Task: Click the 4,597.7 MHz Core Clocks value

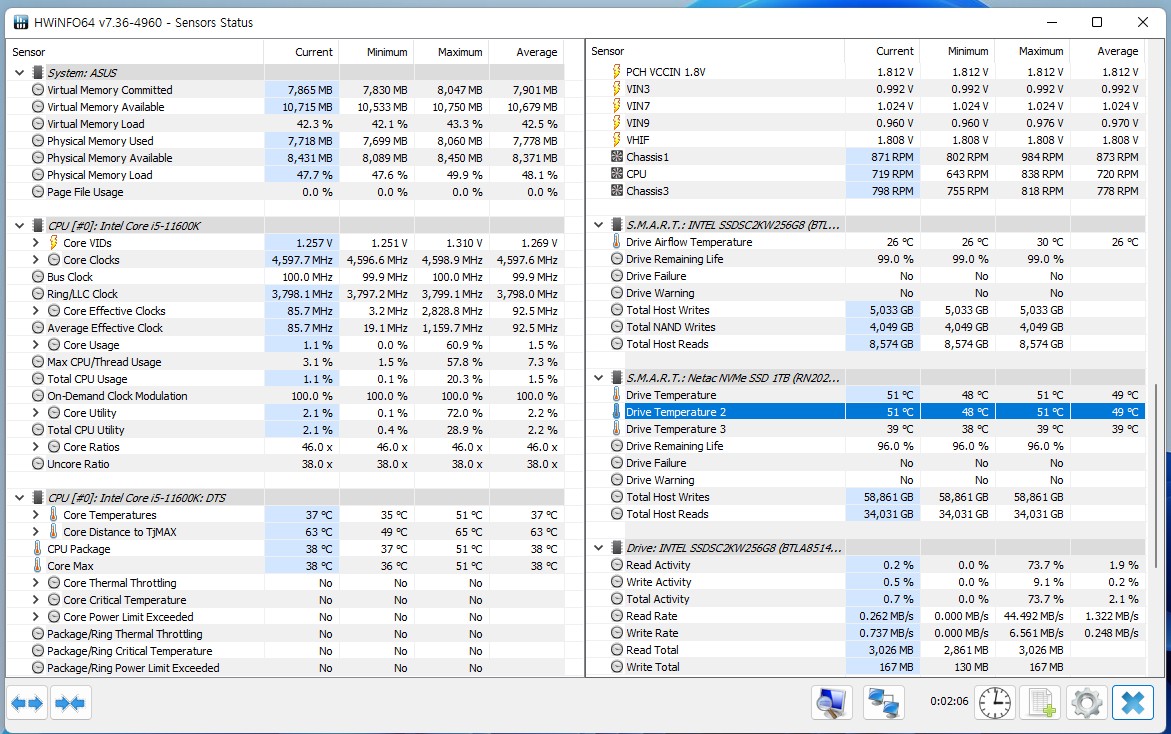Action: pos(302,260)
